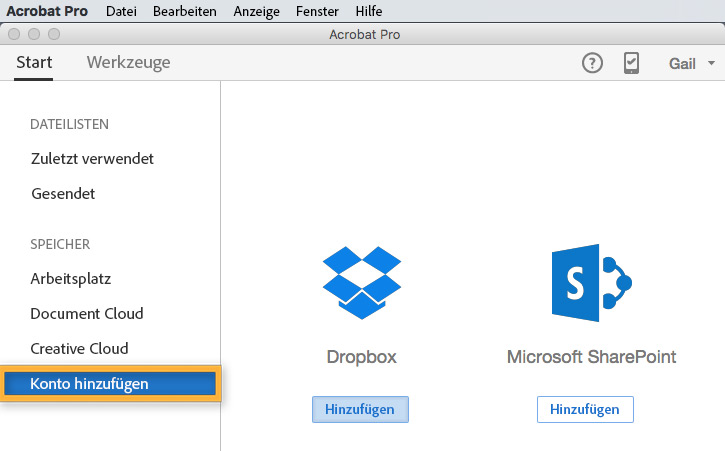Open Document Cloud storage

pos(87,314)
